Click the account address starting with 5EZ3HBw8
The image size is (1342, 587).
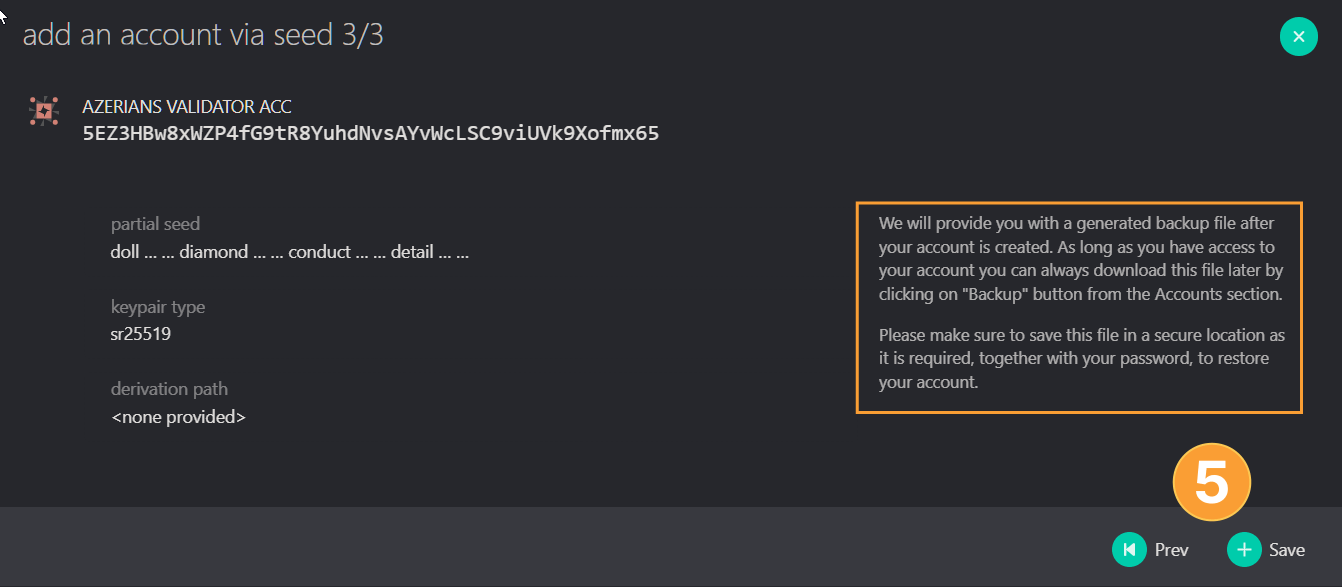point(371,132)
